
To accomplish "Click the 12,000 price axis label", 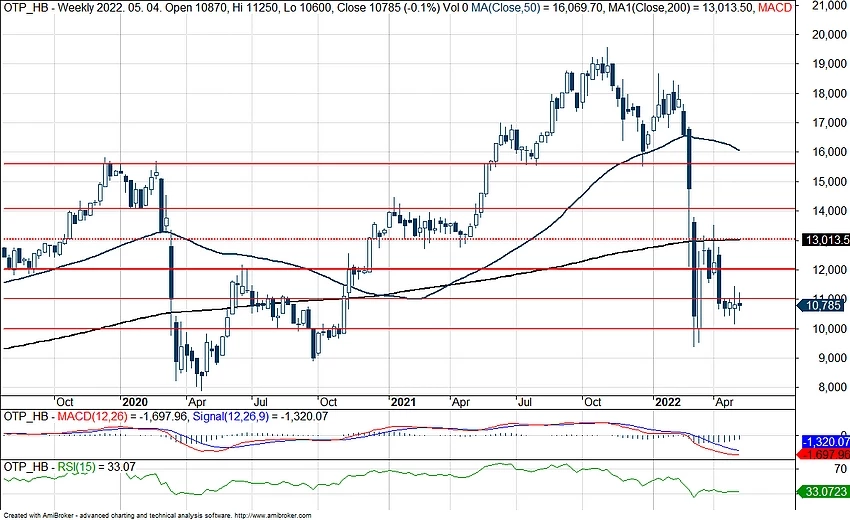I will [828, 269].
